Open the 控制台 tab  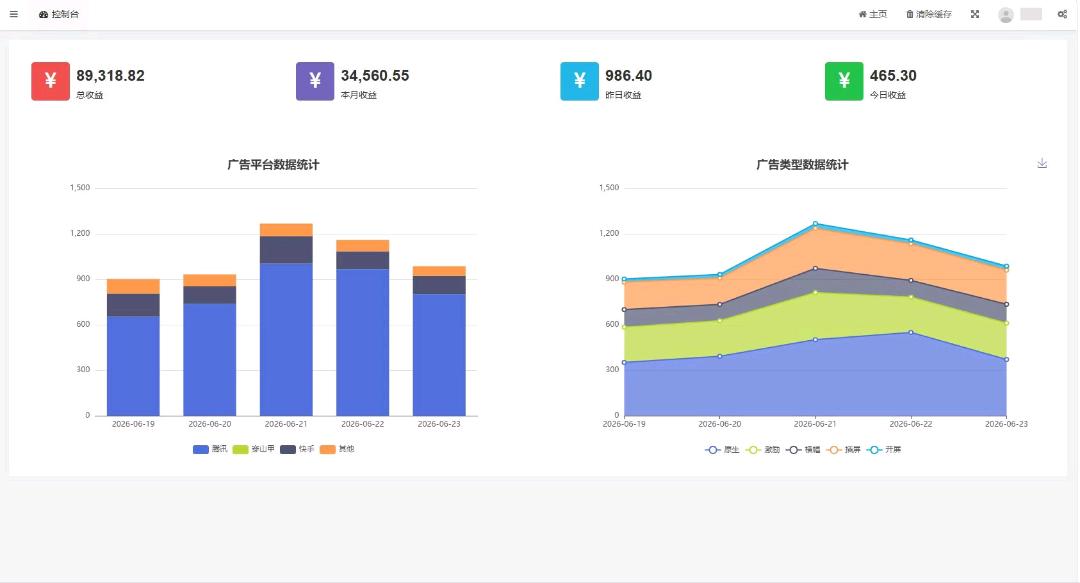[59, 14]
